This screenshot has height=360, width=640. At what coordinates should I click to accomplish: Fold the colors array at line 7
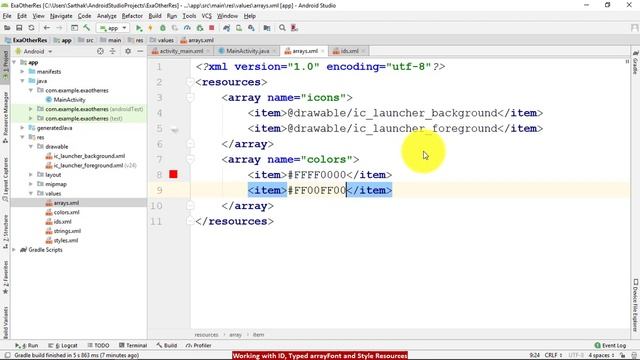pos(190,160)
